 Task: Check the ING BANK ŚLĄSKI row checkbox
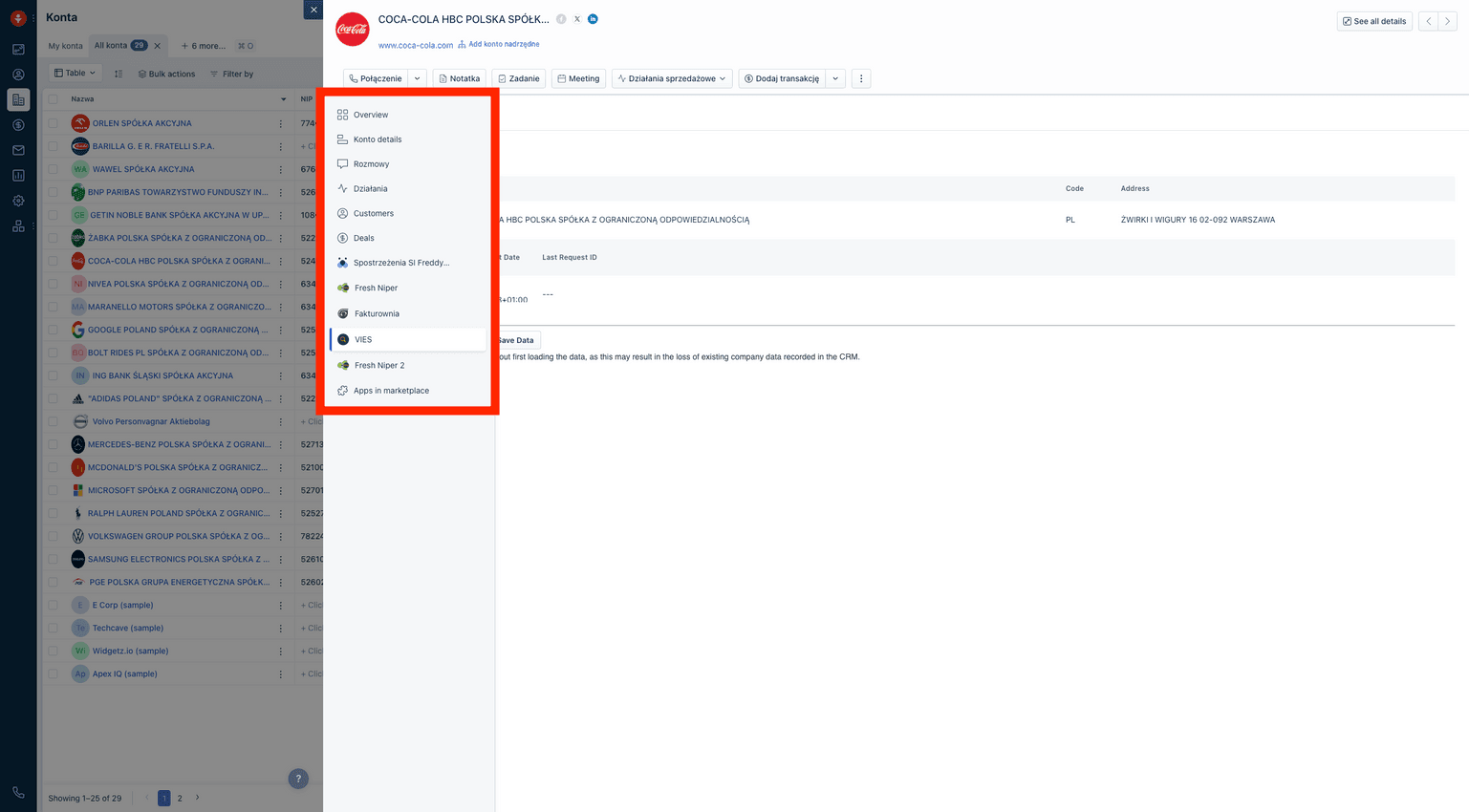(x=54, y=375)
